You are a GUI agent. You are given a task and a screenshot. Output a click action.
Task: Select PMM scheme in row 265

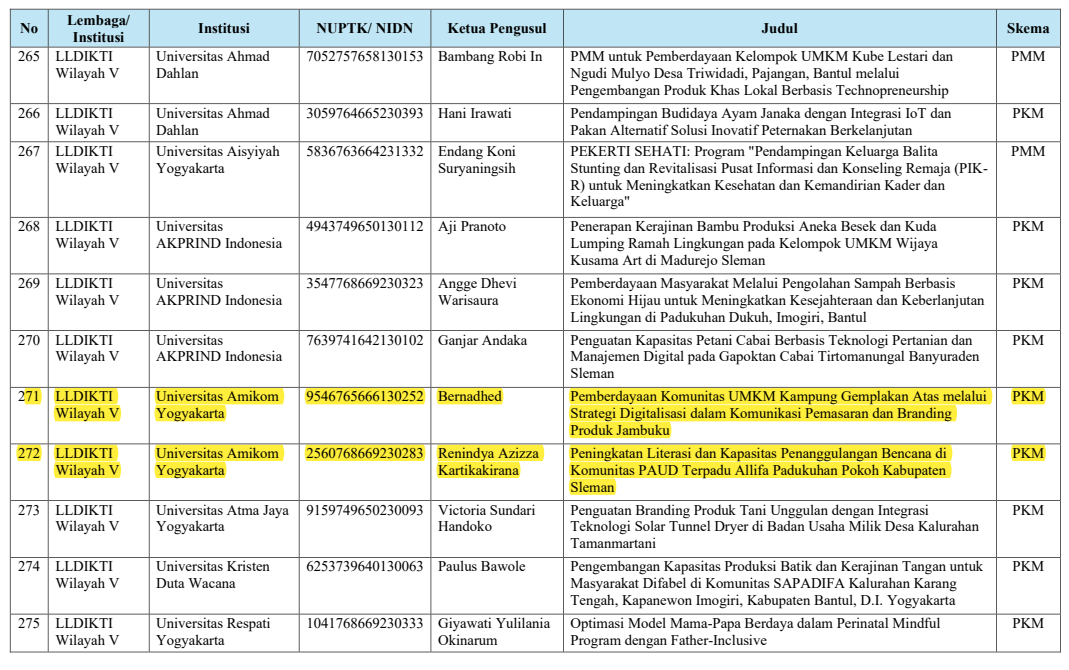click(1027, 57)
